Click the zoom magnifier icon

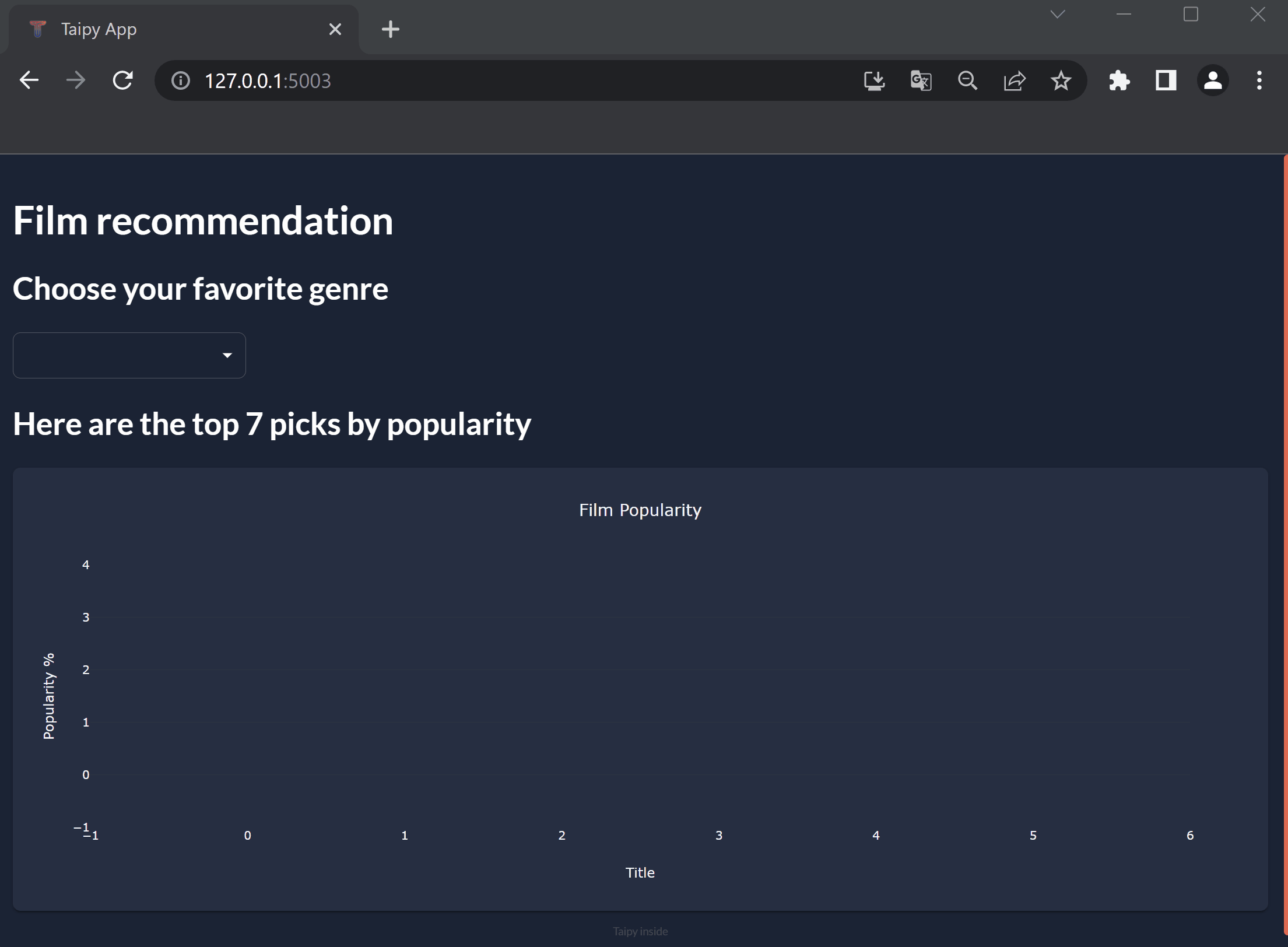click(967, 80)
